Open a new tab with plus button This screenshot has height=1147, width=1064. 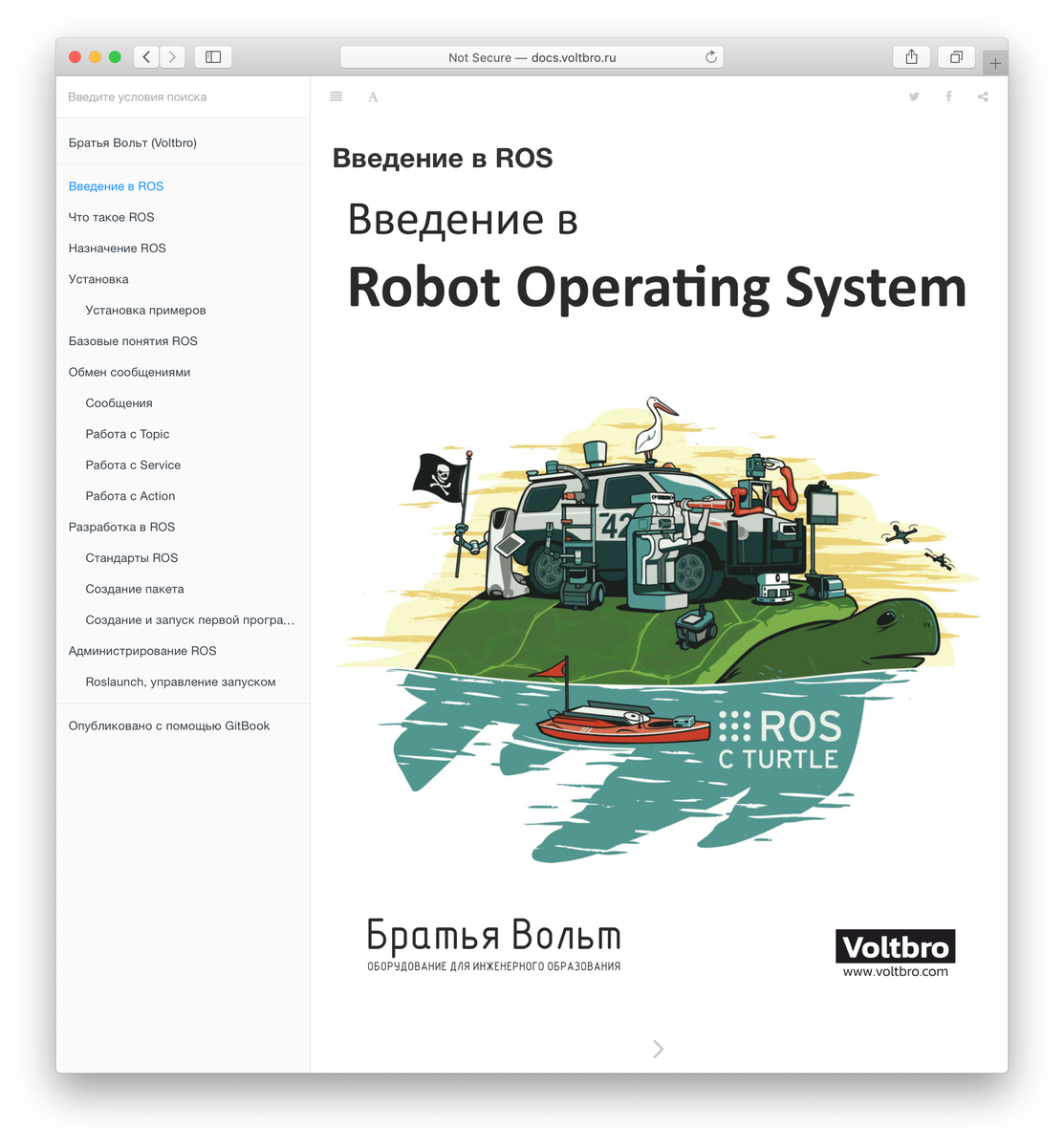pyautogui.click(x=995, y=63)
